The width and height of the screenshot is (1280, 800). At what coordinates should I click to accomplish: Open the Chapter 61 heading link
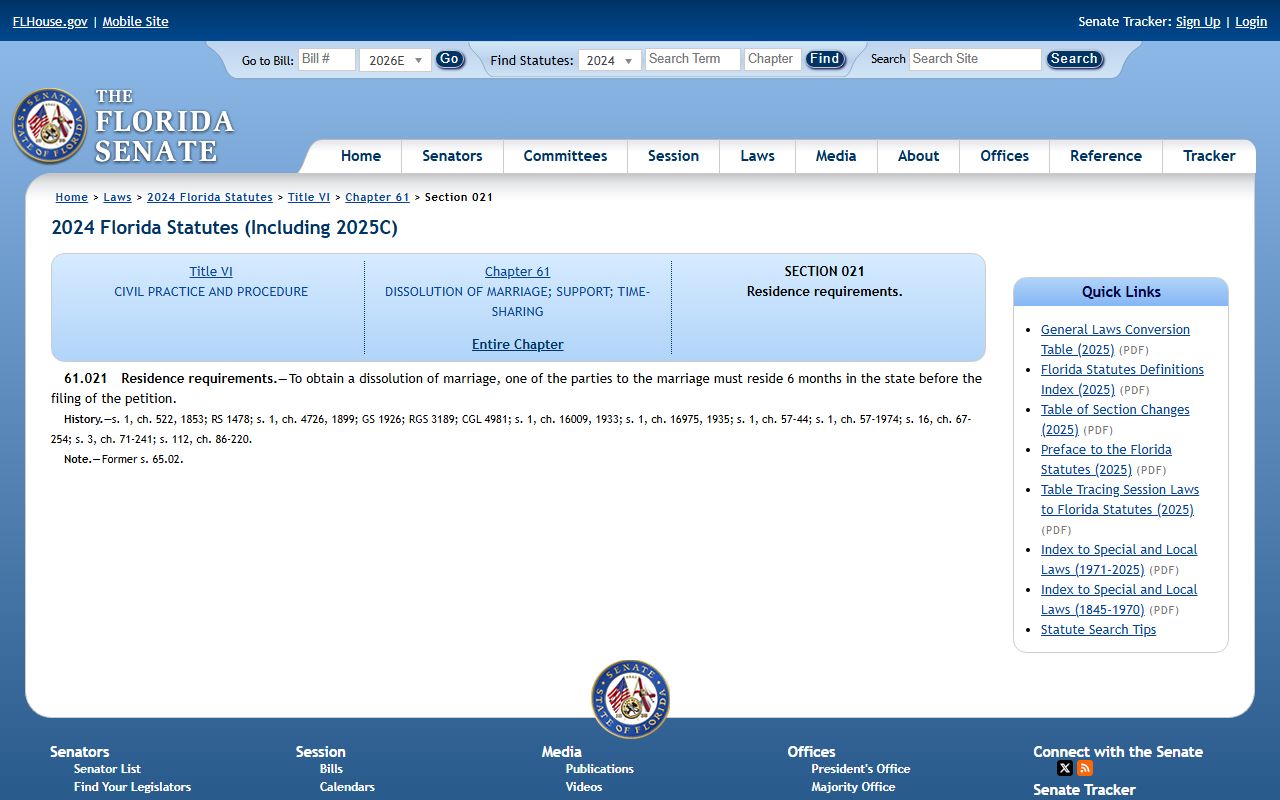(517, 271)
